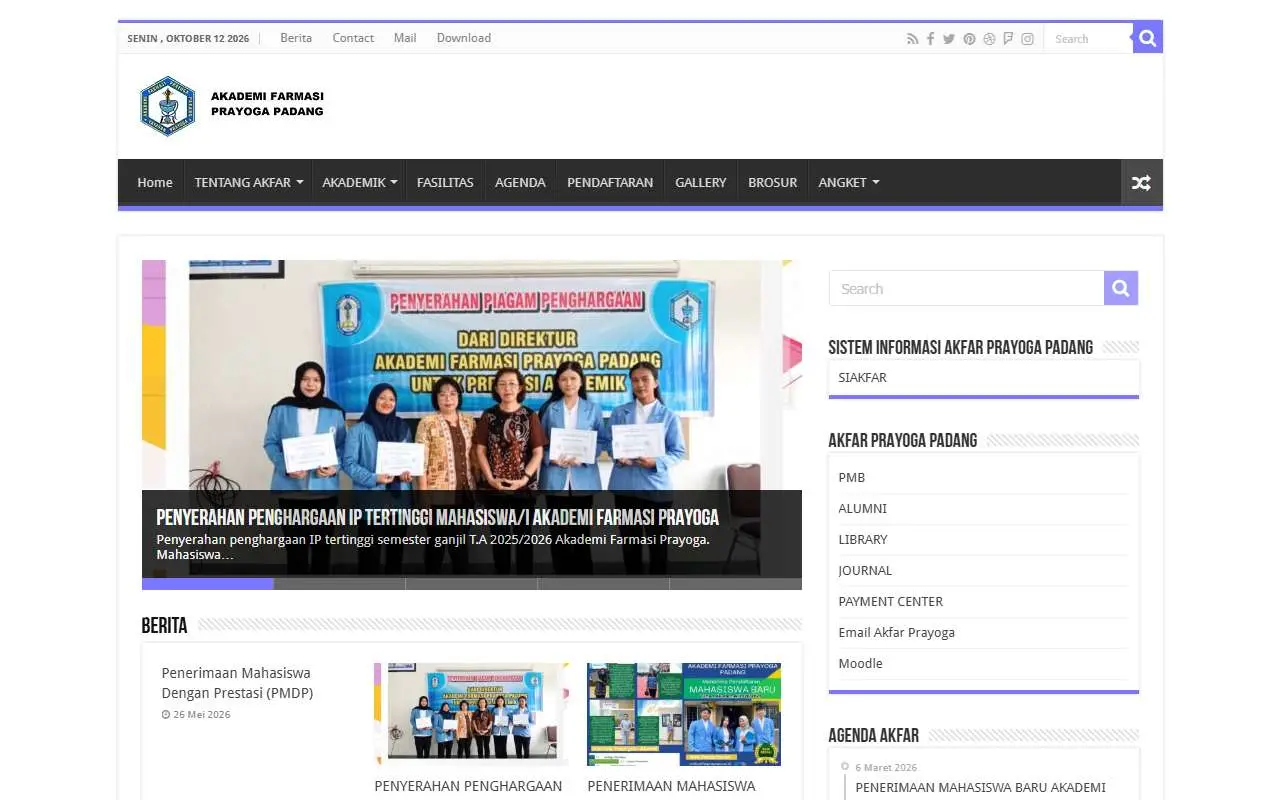
Task: Open Penerimaan Mahasiswa Dengan Prestasi (PMDP) article
Action: tap(237, 683)
